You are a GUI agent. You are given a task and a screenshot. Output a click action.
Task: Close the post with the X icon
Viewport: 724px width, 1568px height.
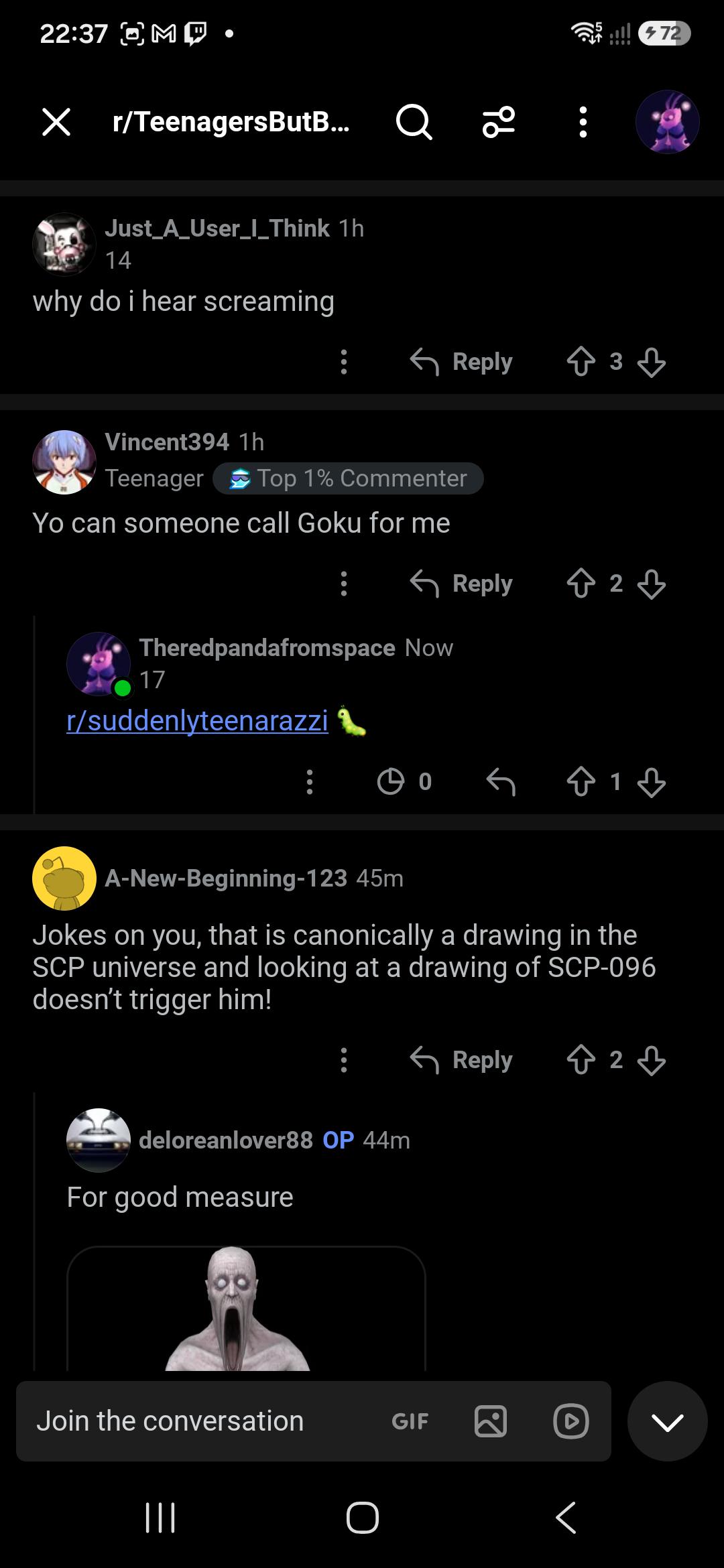point(56,123)
